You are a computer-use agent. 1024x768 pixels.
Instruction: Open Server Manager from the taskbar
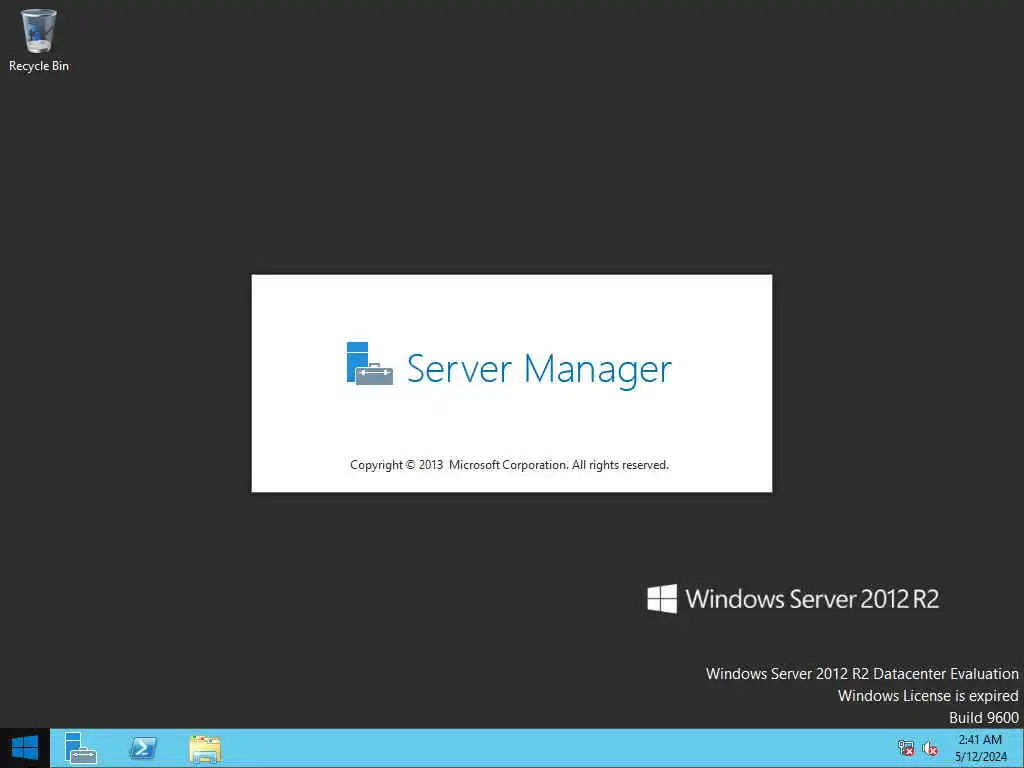click(x=81, y=748)
